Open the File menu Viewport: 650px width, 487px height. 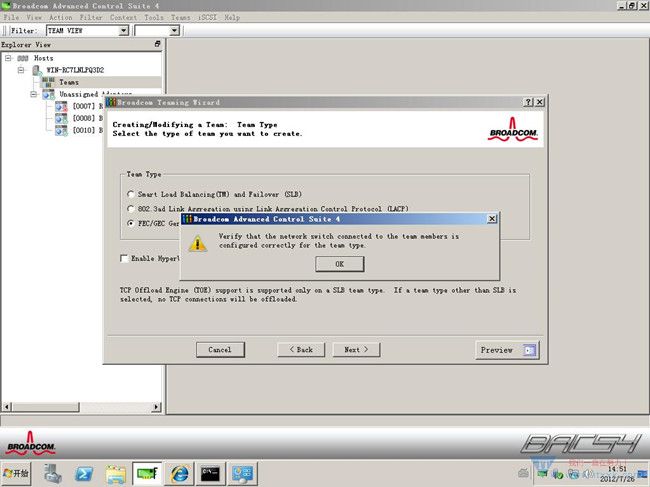[11, 17]
